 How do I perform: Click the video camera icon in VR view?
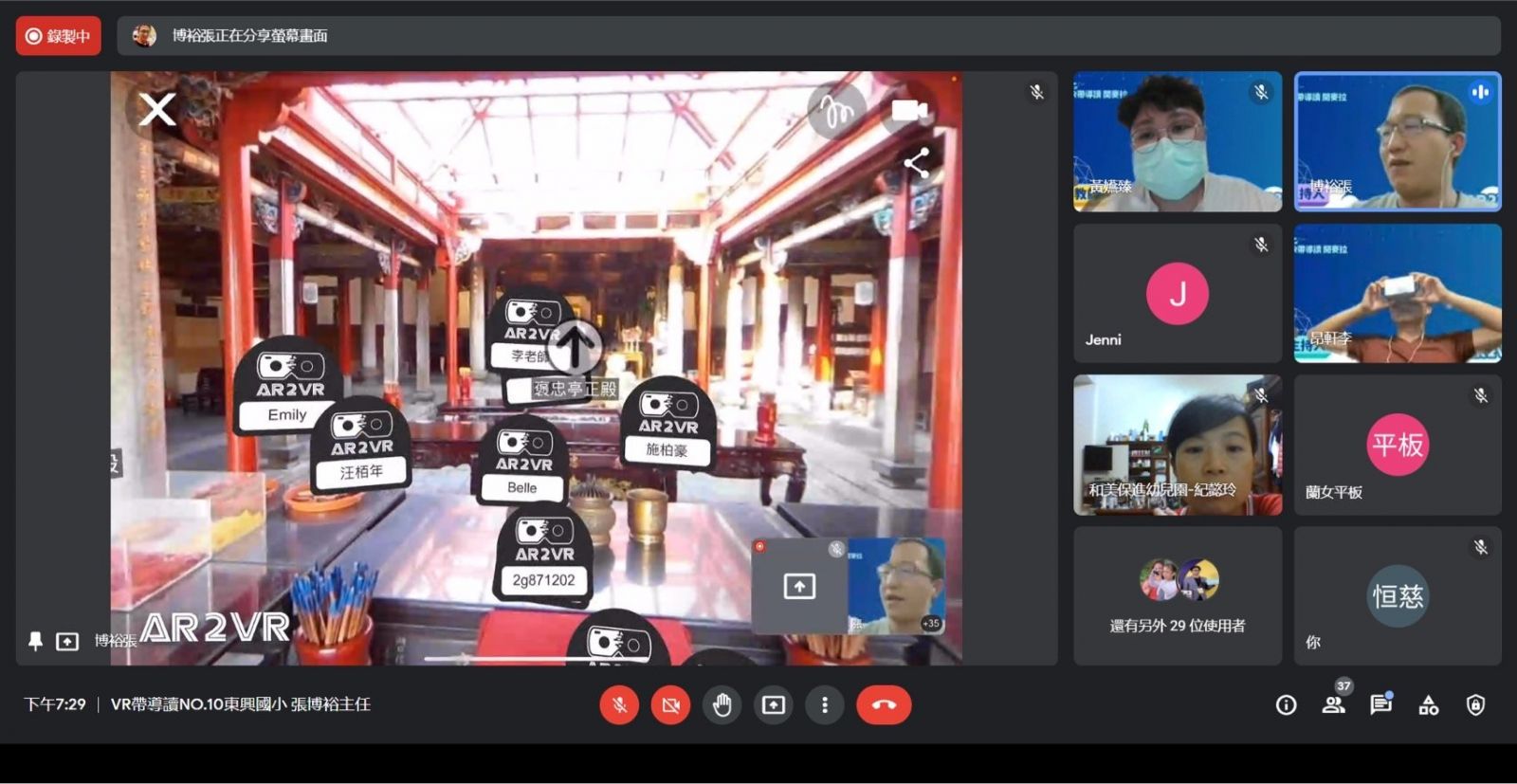[x=908, y=111]
